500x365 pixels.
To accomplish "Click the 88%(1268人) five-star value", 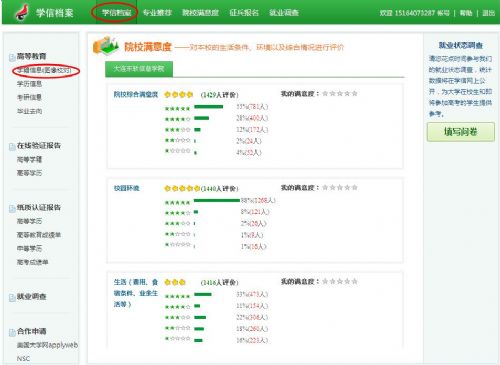I will 258,200.
